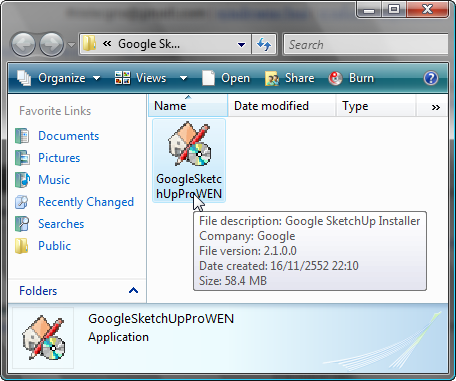Minimize the Explorer window

pos(369,9)
